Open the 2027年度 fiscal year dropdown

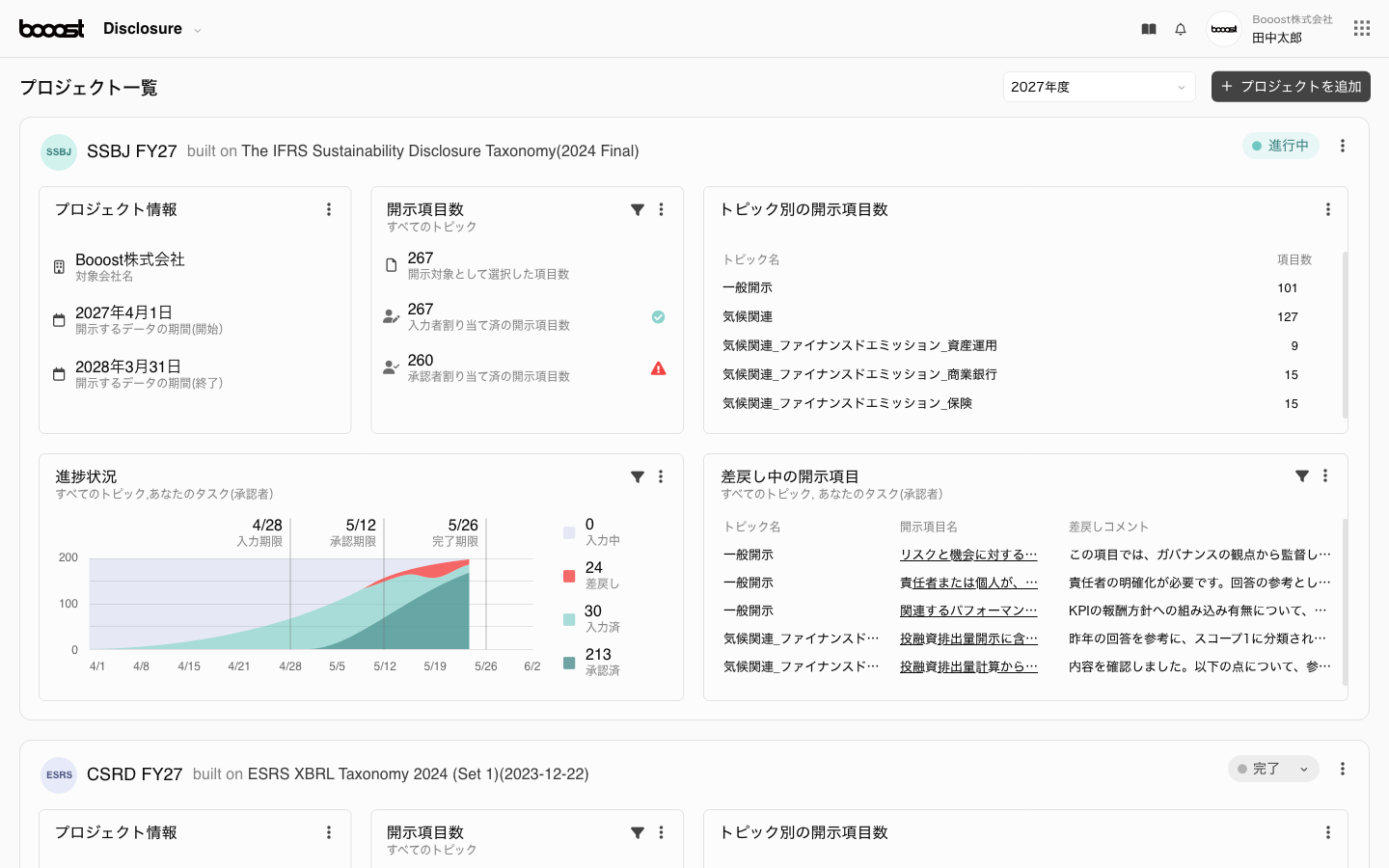tap(1099, 87)
